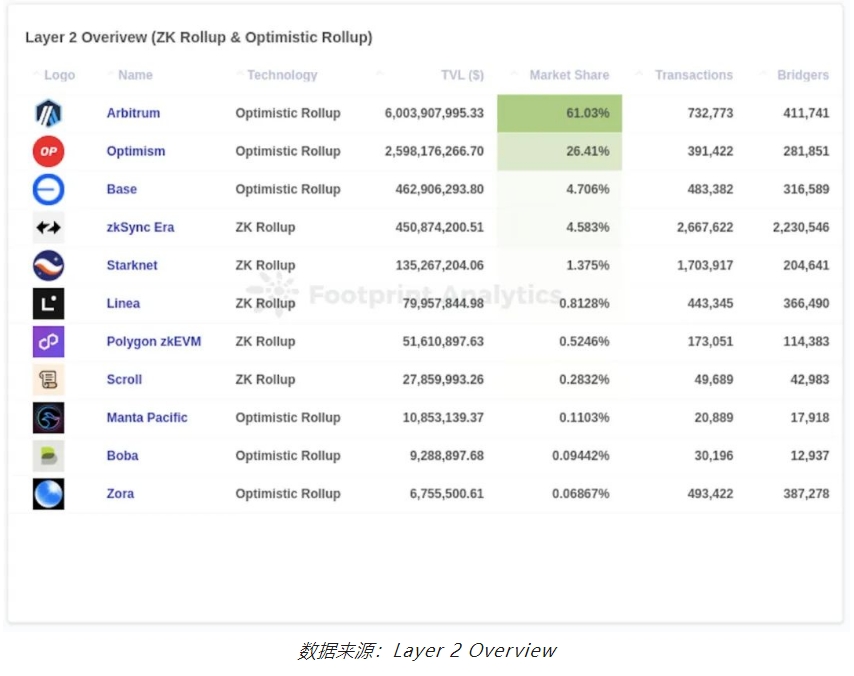This screenshot has height=676, width=854.
Task: Click the Starknet logo icon
Action: (48, 266)
